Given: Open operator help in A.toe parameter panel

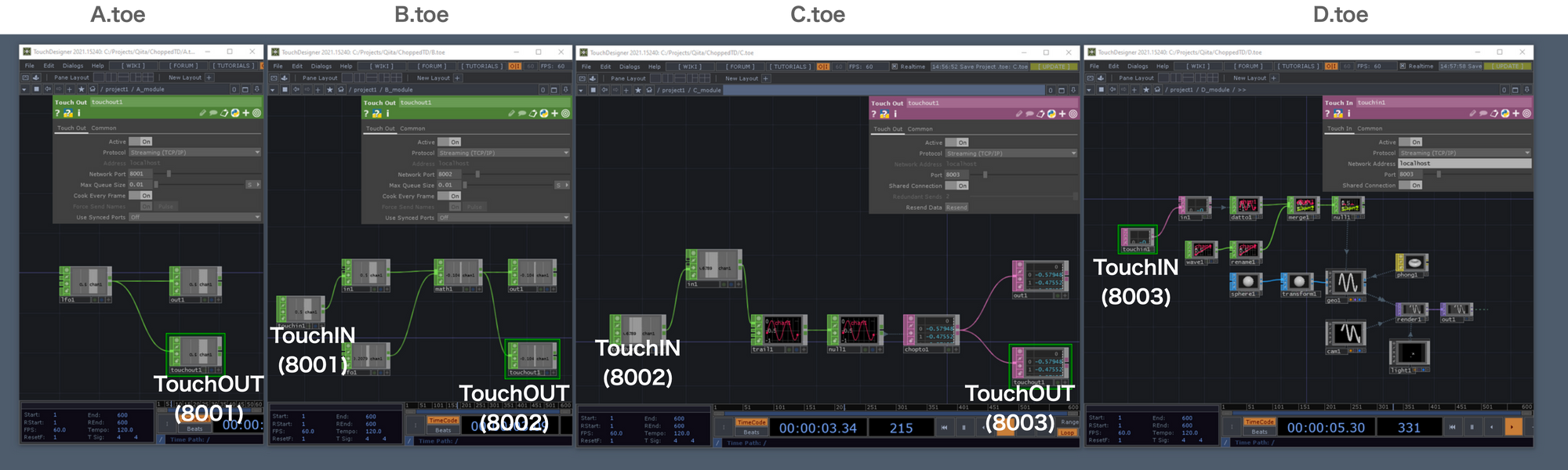Looking at the screenshot, I should (57, 114).
